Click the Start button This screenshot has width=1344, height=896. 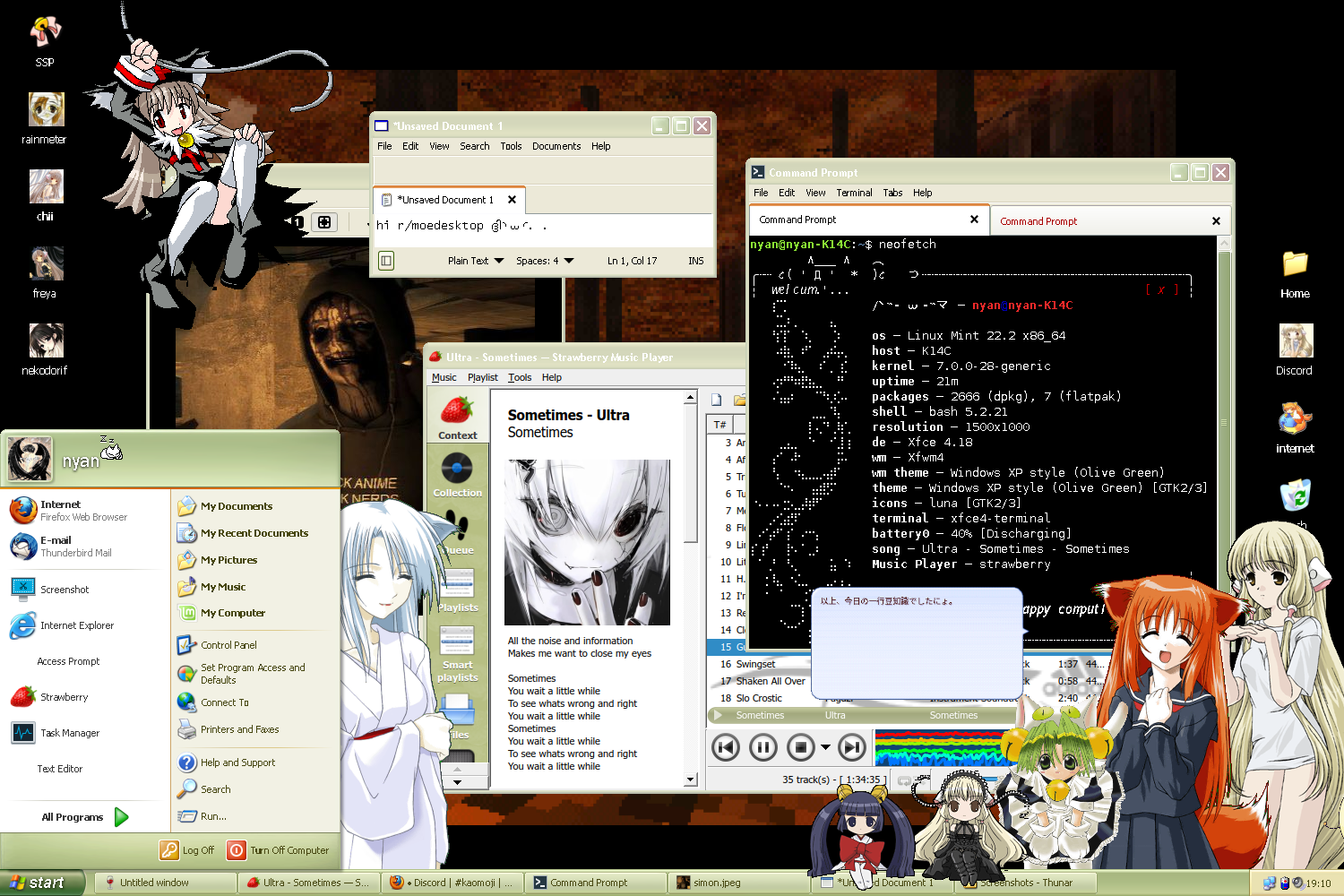coord(42,883)
